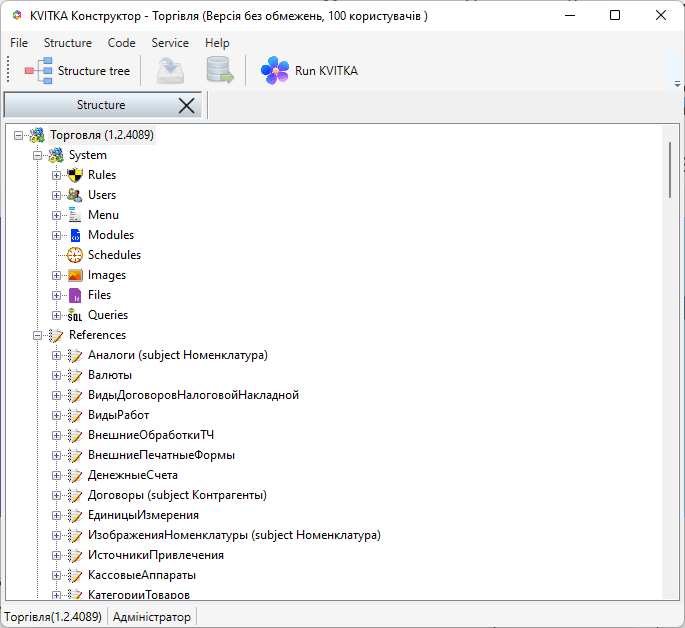Open the Code menu

121,43
